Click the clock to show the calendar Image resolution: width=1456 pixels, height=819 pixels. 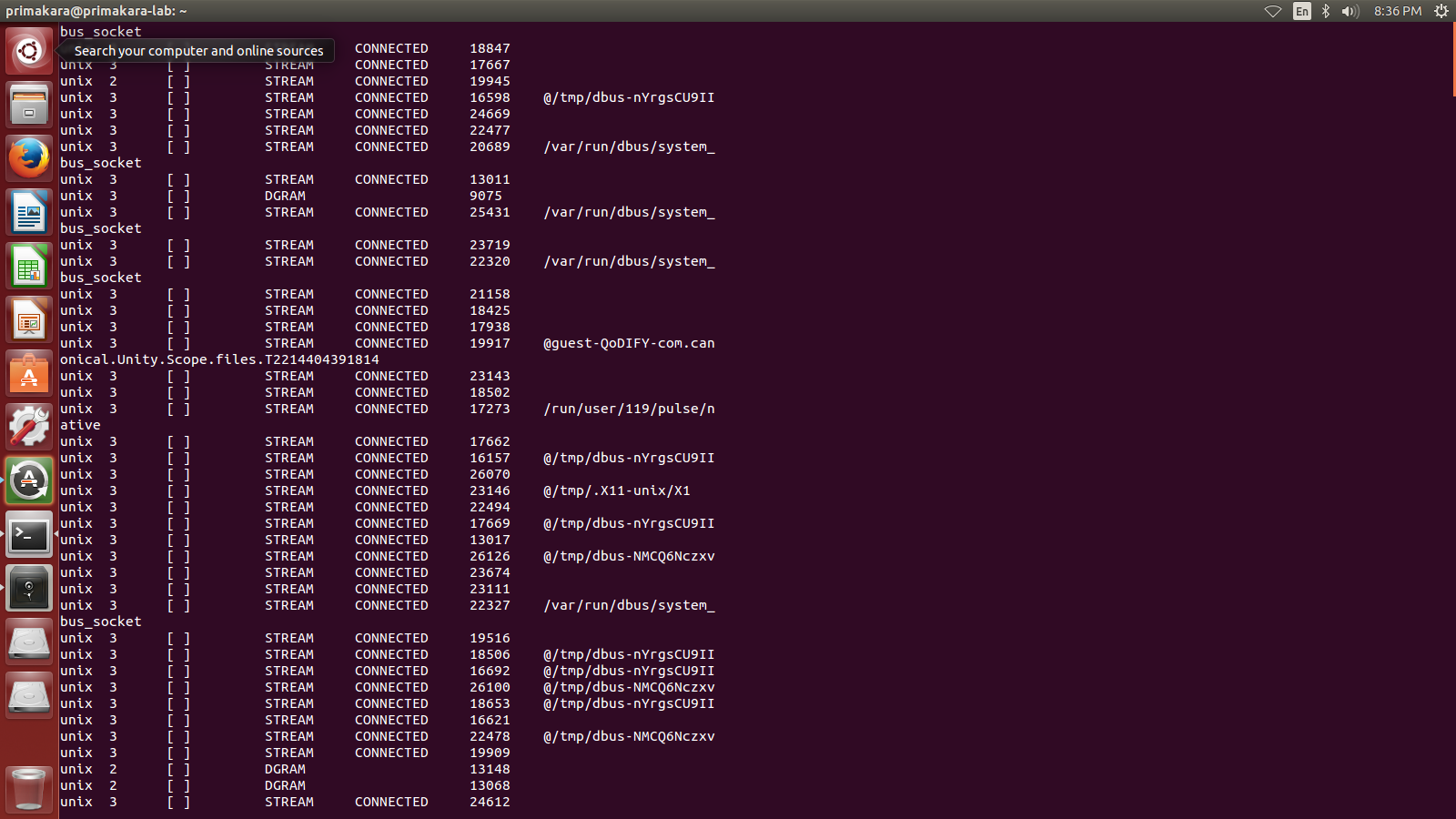click(x=1398, y=11)
